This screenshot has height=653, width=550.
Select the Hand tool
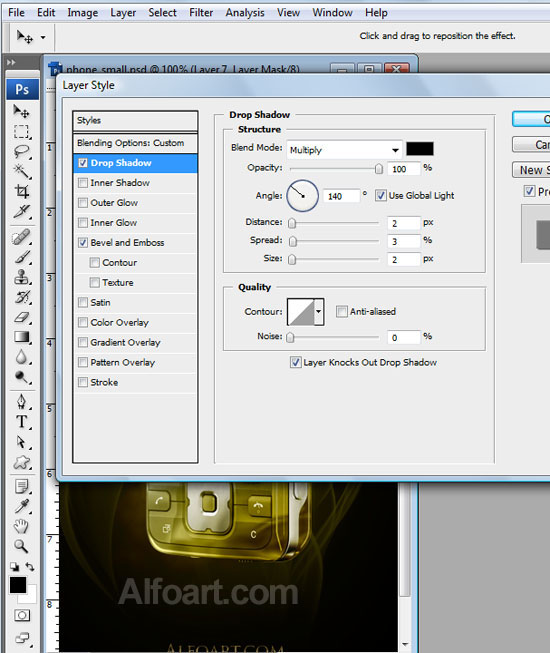(22, 526)
